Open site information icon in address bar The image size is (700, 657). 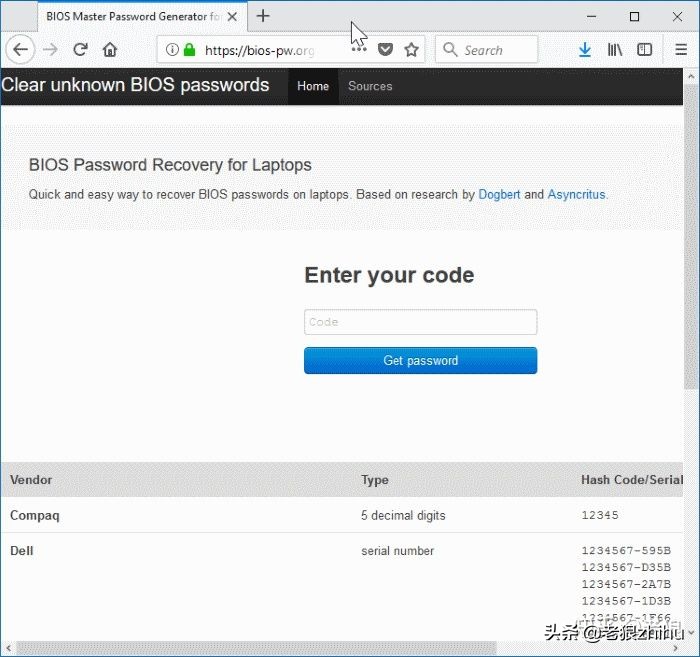coord(172,50)
